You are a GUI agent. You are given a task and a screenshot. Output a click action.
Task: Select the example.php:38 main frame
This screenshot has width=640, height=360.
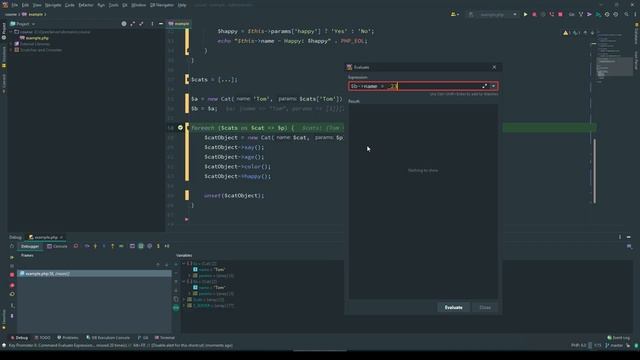(94, 273)
